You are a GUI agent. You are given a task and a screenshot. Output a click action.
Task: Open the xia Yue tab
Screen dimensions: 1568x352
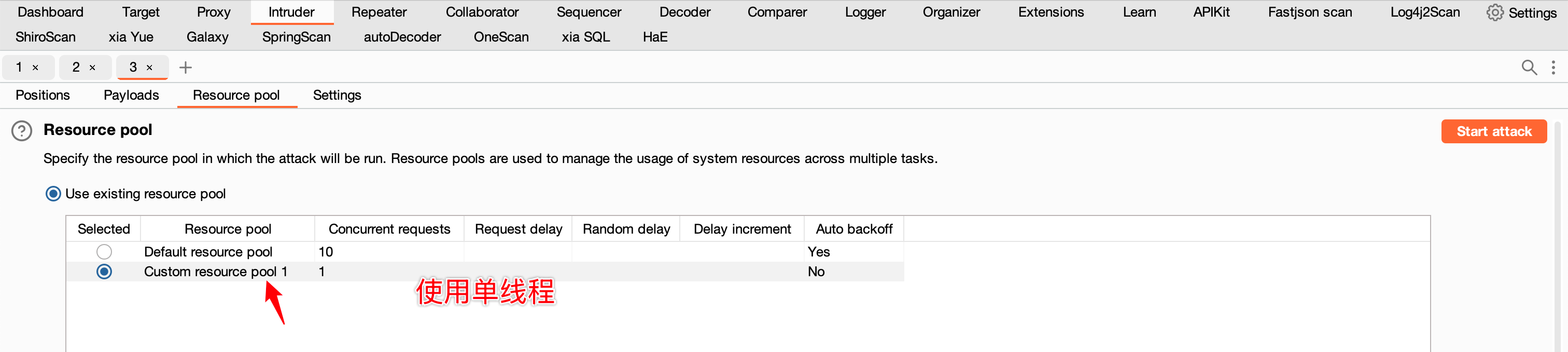131,37
